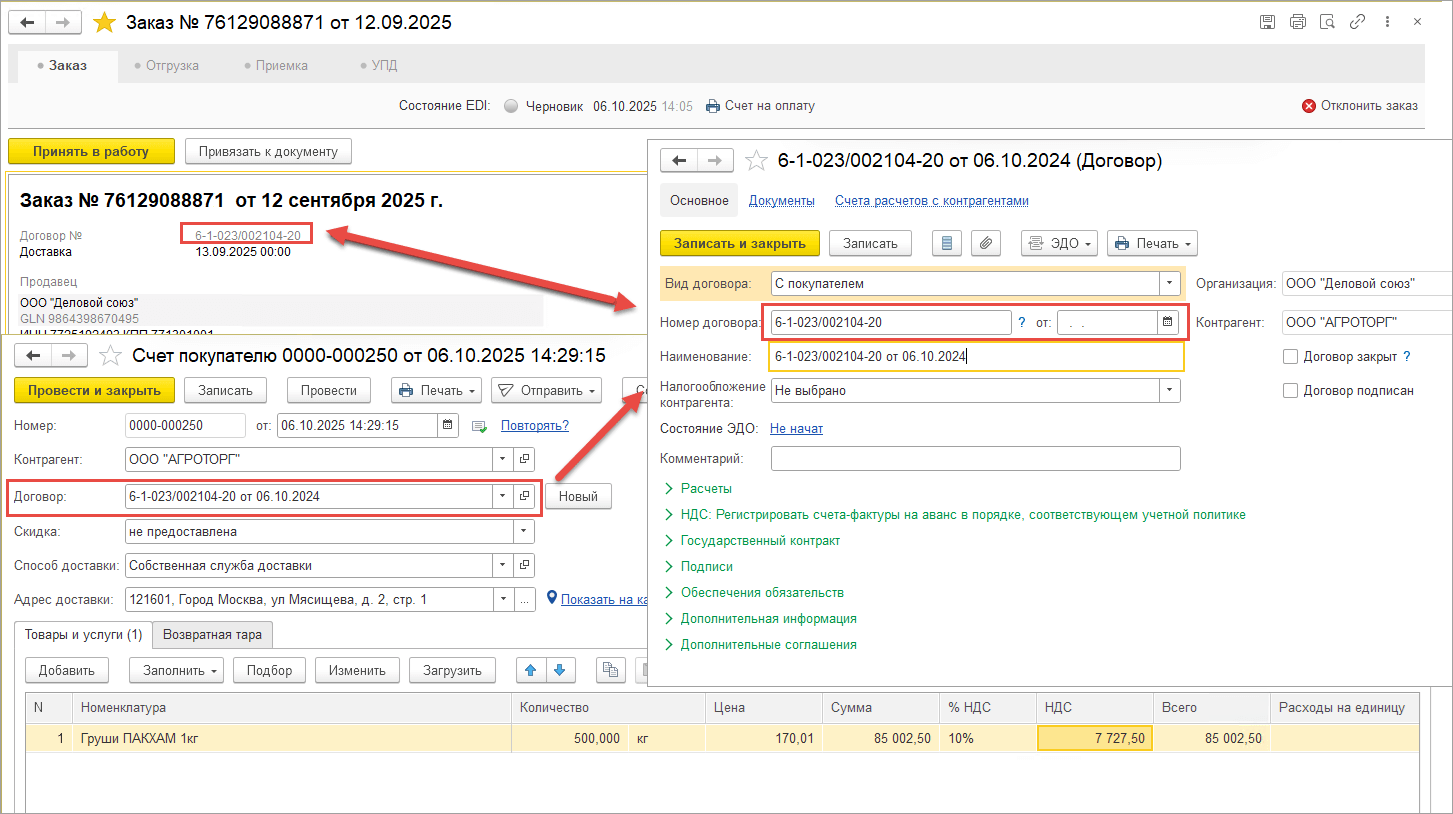Switch to the Возвратная тара tab
Viewport: 1453px width, 814px height.
[212, 634]
